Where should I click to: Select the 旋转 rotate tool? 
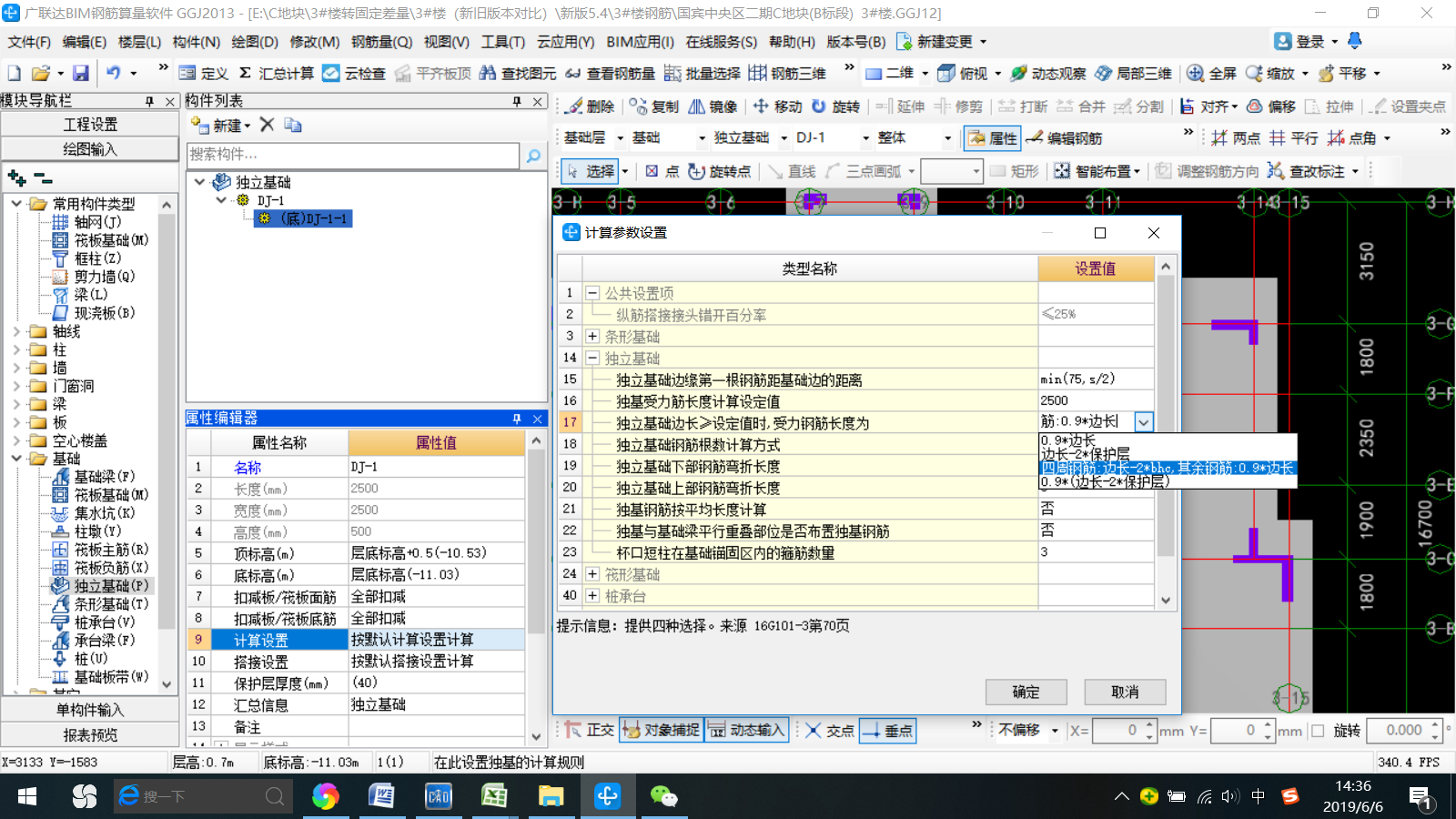834,106
